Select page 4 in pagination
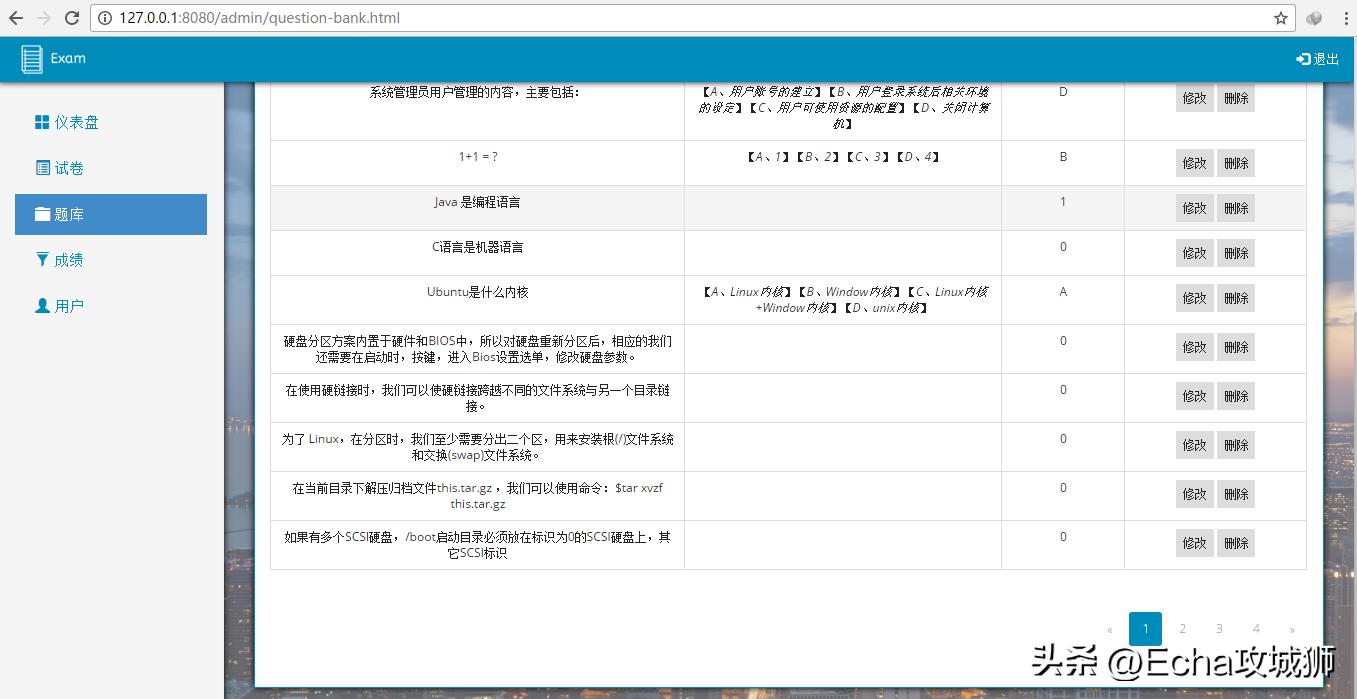The height and width of the screenshot is (699, 1357). click(1256, 628)
